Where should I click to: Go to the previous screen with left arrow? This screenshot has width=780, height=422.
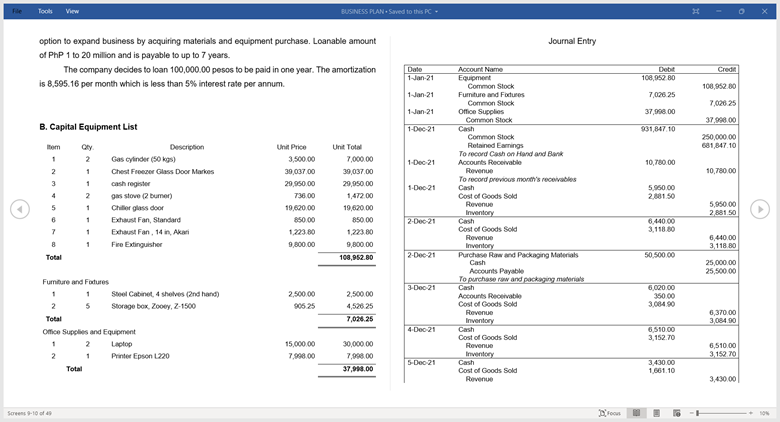click(x=20, y=209)
